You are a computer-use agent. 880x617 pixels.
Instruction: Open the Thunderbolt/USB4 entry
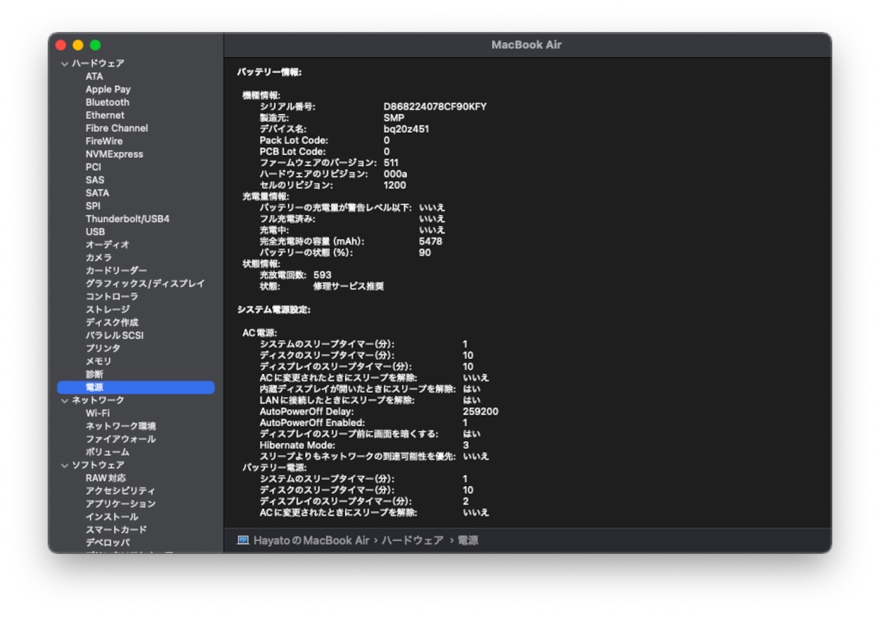[x=127, y=218]
